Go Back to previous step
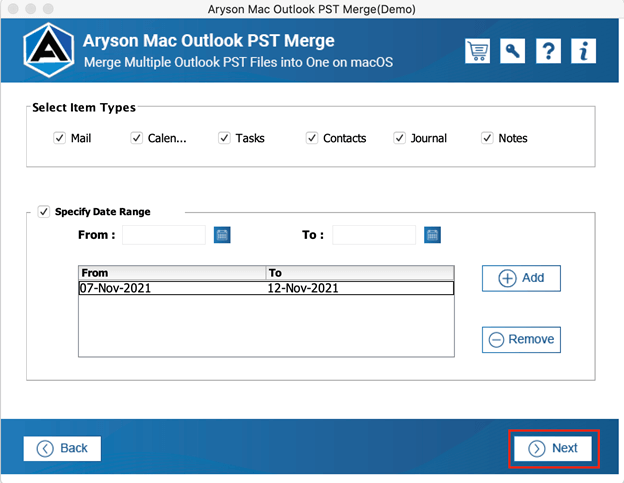 click(x=62, y=448)
